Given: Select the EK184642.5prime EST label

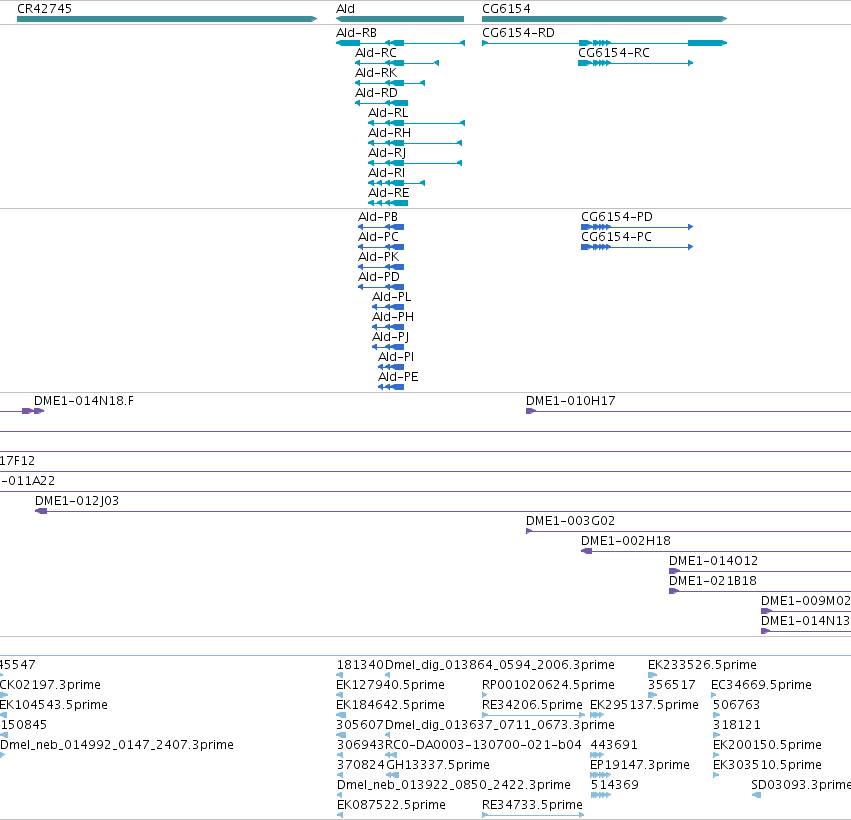Looking at the screenshot, I should 390,705.
